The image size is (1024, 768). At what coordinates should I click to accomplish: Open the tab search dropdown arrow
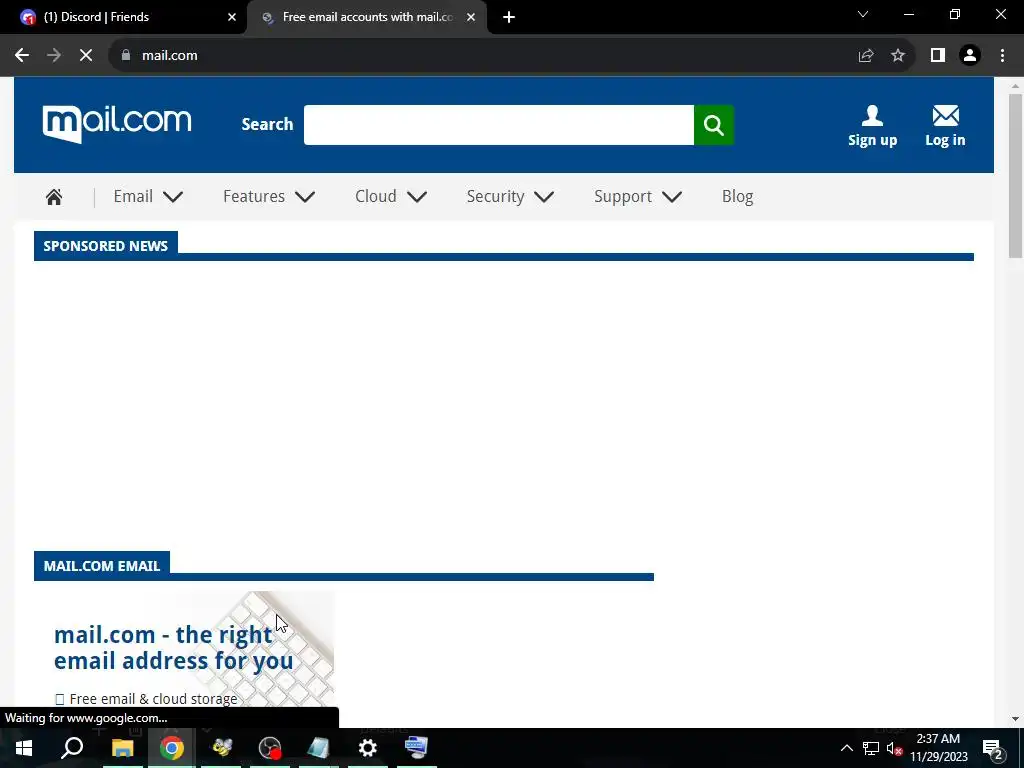coord(863,14)
